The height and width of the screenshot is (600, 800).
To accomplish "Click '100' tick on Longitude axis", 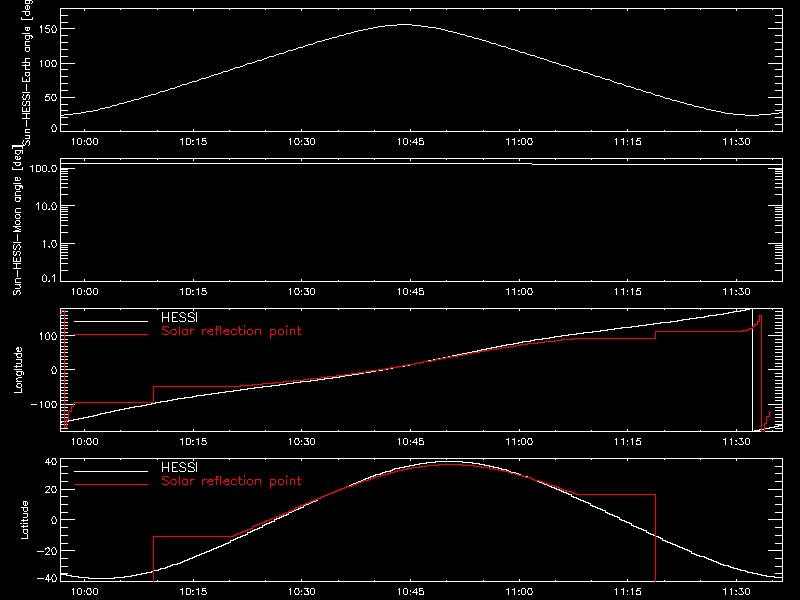I will [x=49, y=336].
